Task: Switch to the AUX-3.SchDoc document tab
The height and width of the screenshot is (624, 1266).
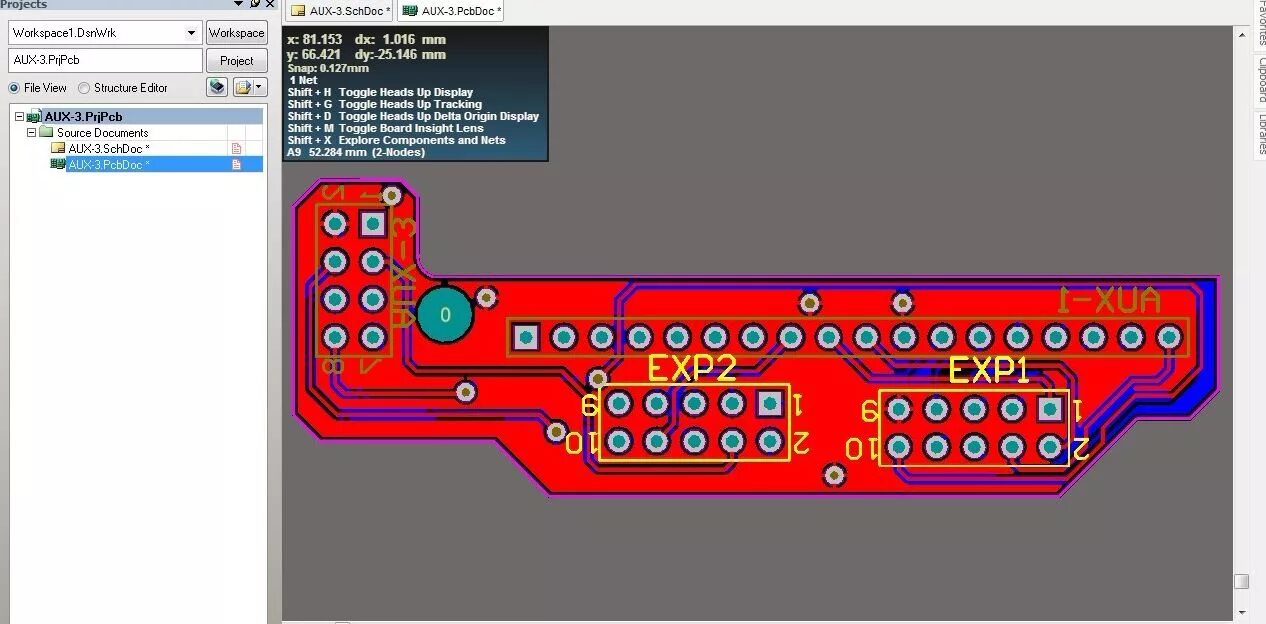Action: point(340,11)
